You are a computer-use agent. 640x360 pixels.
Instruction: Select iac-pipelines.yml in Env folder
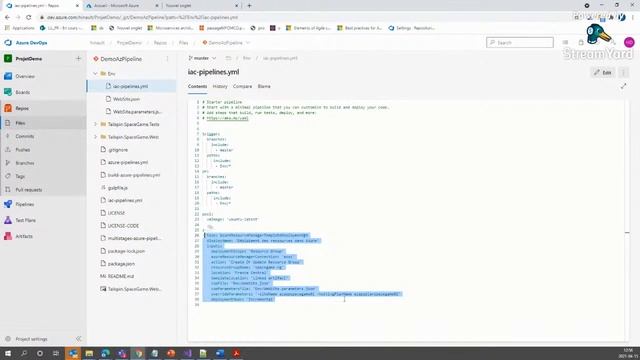[131, 86]
